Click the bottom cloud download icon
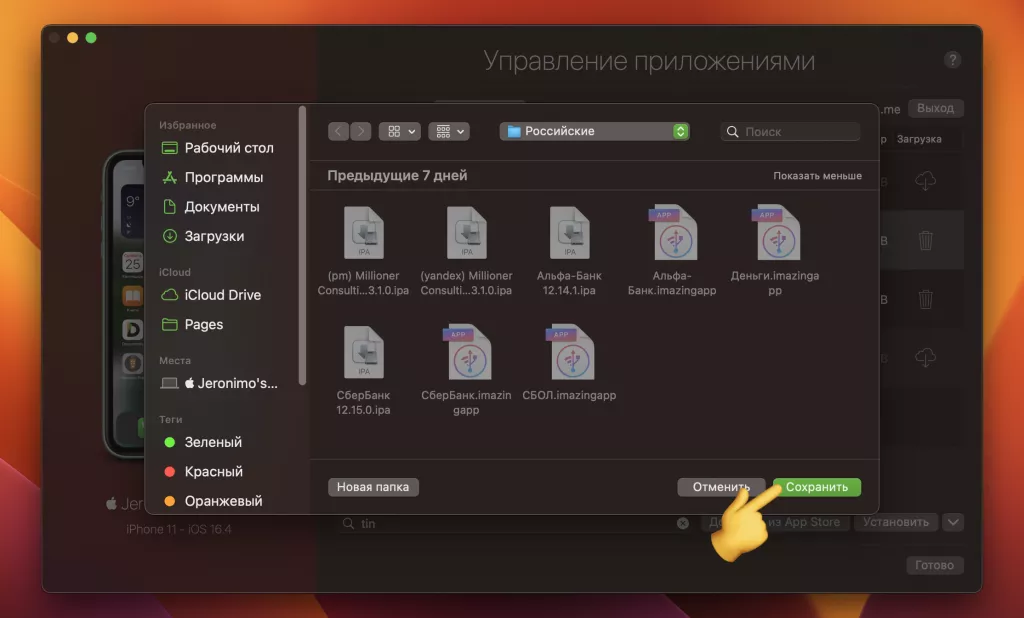Screen dimensions: 1024x618 coord(925,358)
